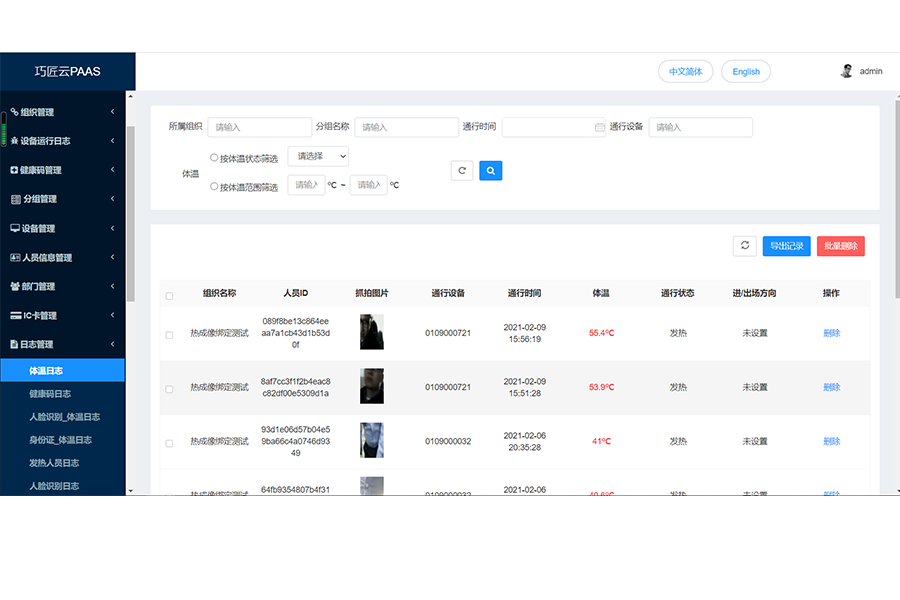The height and width of the screenshot is (600, 900).
Task: Click the maximum temperature input field
Action: pos(368,185)
